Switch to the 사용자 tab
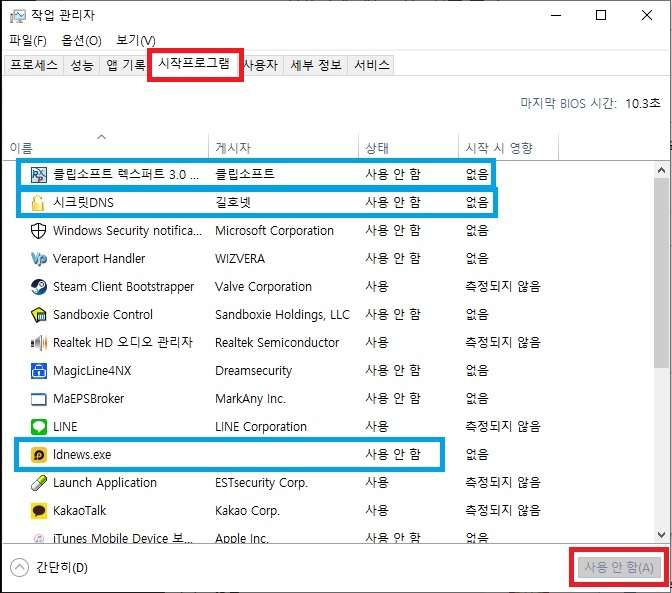Viewport: 672px width, 593px height. (261, 65)
